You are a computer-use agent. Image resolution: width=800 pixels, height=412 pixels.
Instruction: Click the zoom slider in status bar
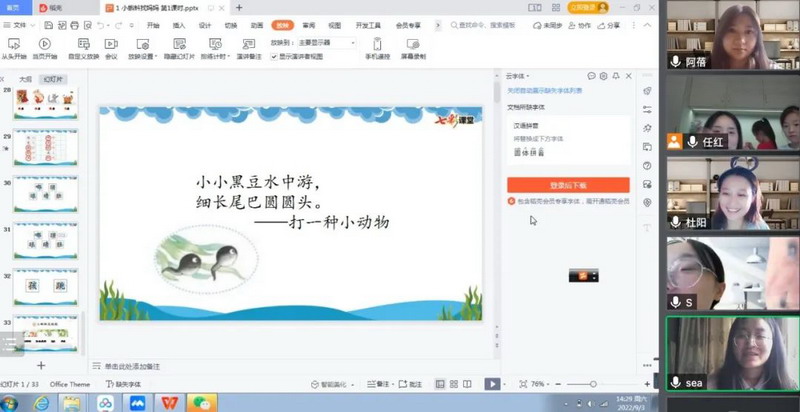592,384
